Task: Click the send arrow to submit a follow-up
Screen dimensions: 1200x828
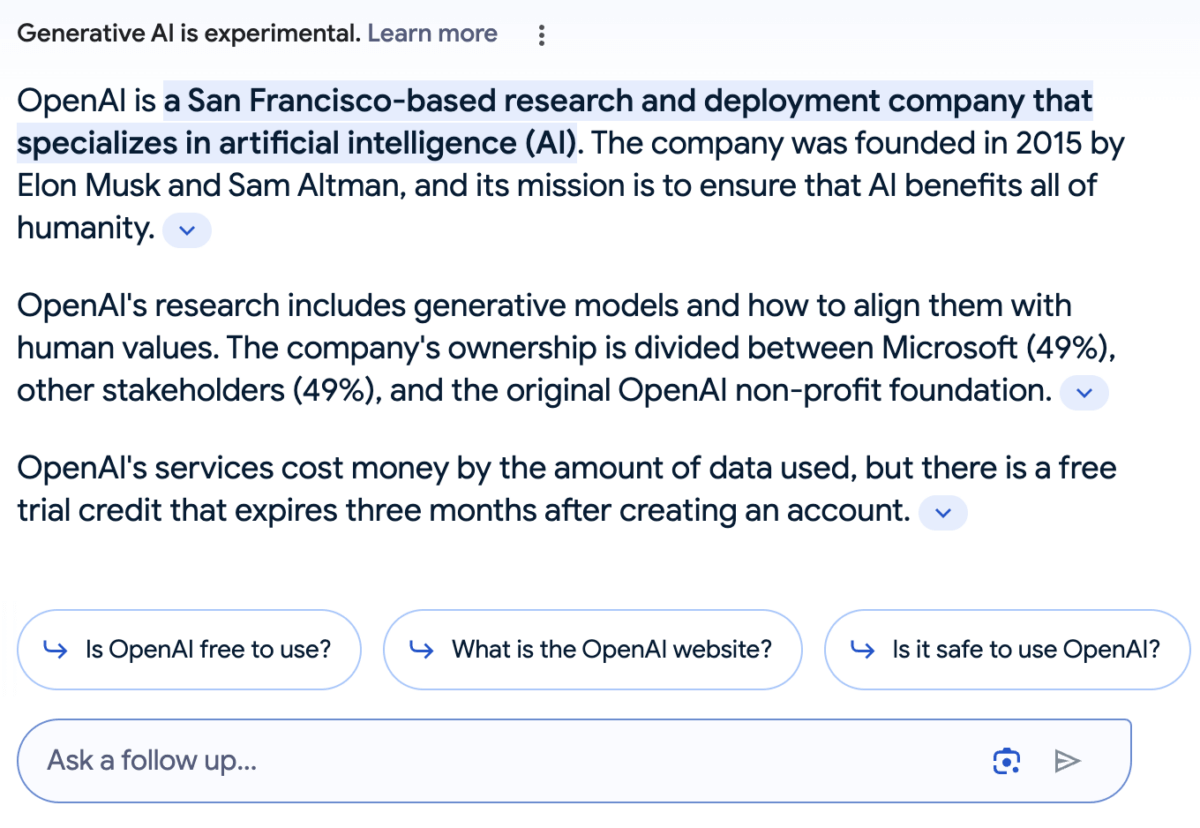Action: click(x=1068, y=760)
